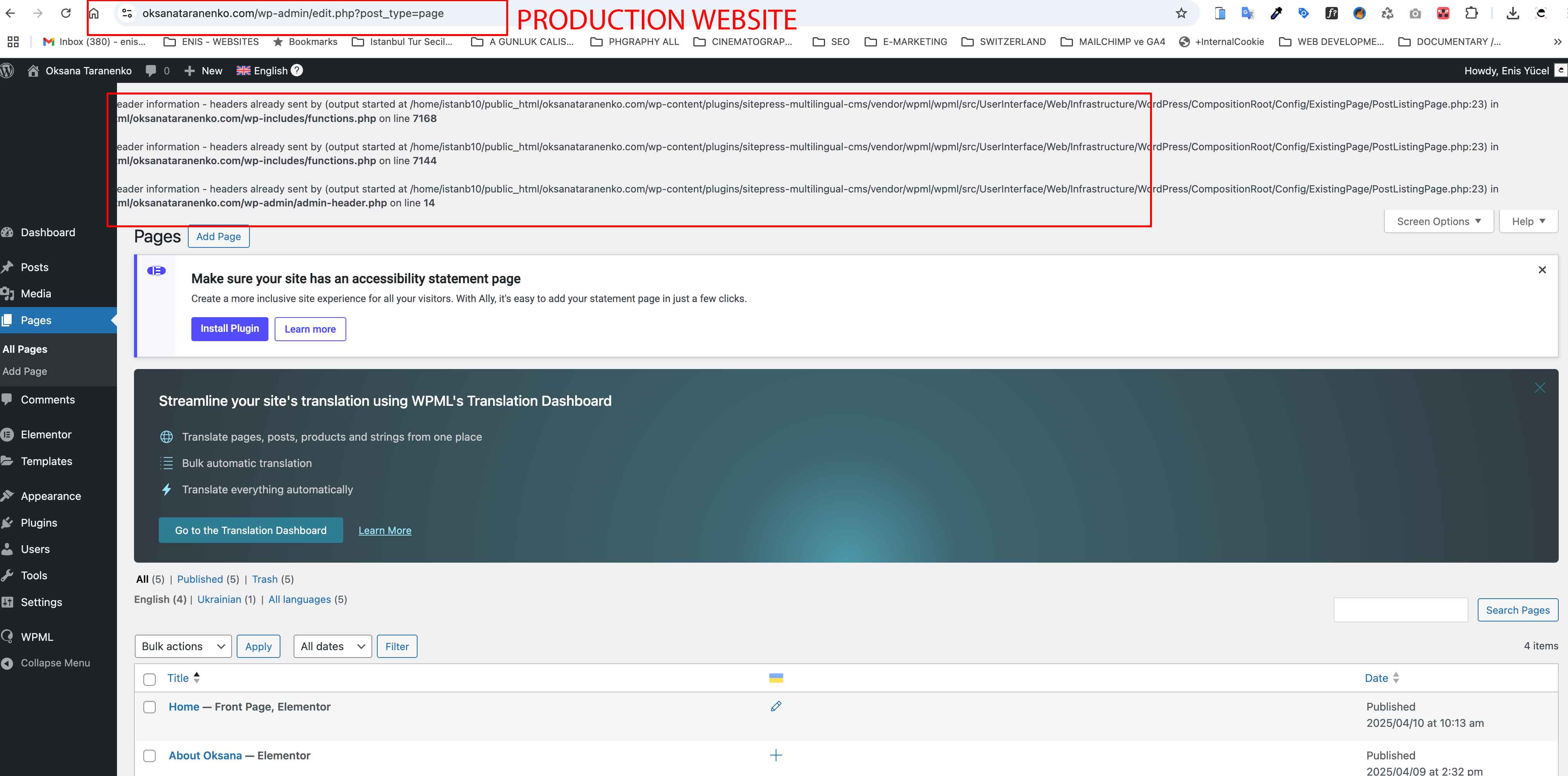Collapse the admin sidebar menu

55,663
